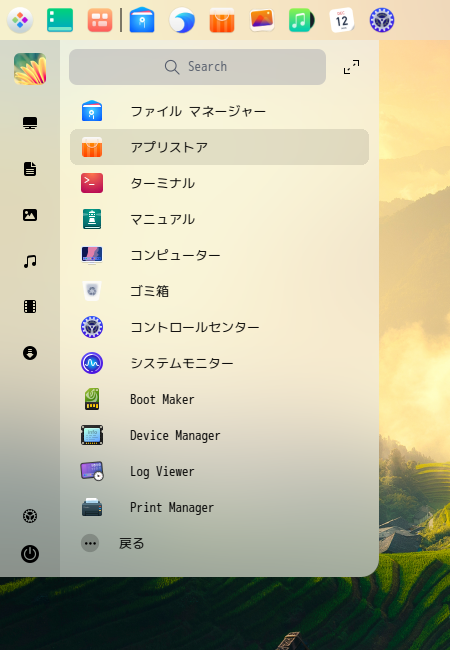Launch Device Manager
This screenshot has height=650, width=450.
pos(219,435)
